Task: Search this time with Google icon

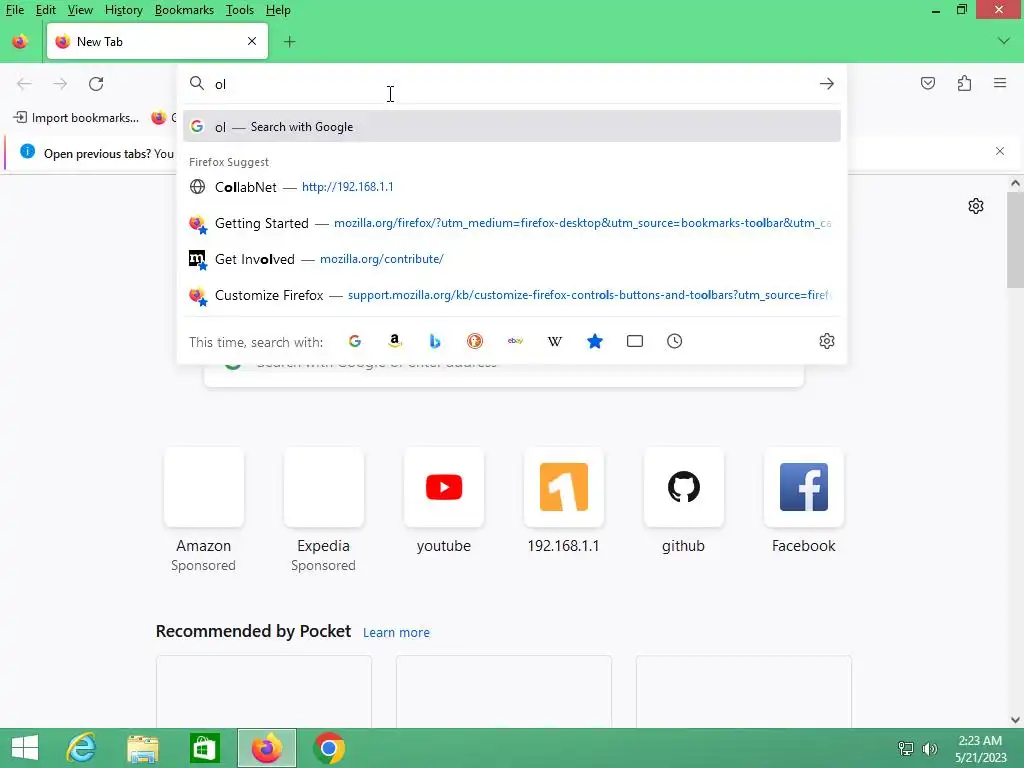Action: point(355,341)
